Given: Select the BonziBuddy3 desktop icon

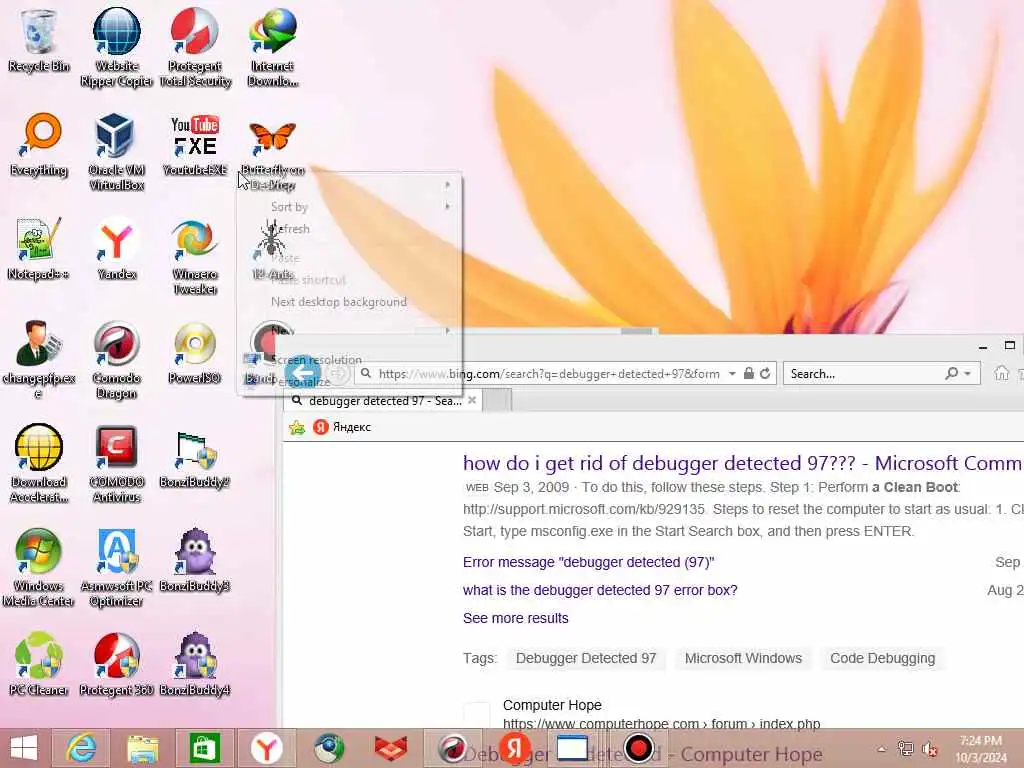Looking at the screenshot, I should (195, 561).
